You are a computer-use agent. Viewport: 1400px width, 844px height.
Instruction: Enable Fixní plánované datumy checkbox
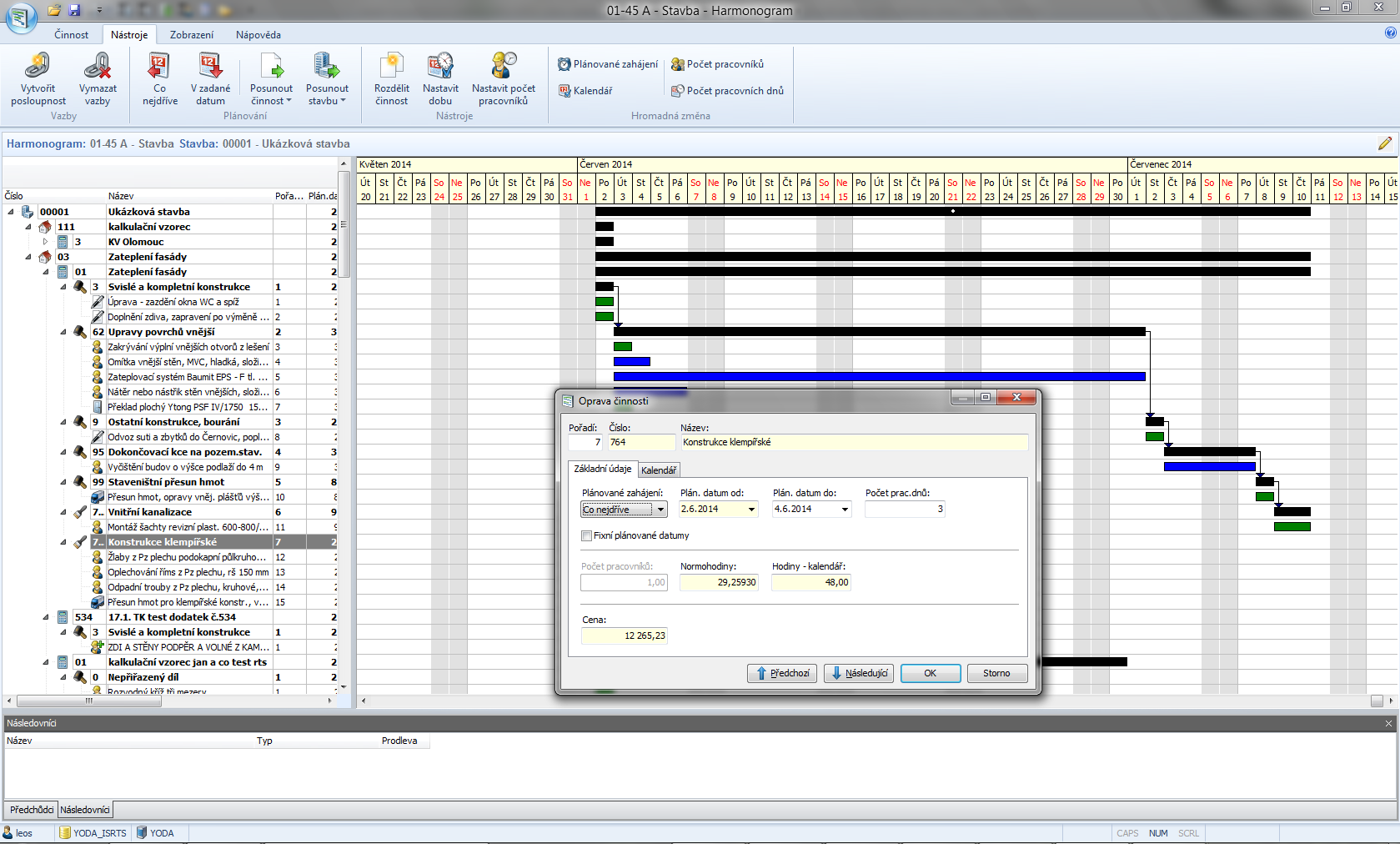coord(587,535)
